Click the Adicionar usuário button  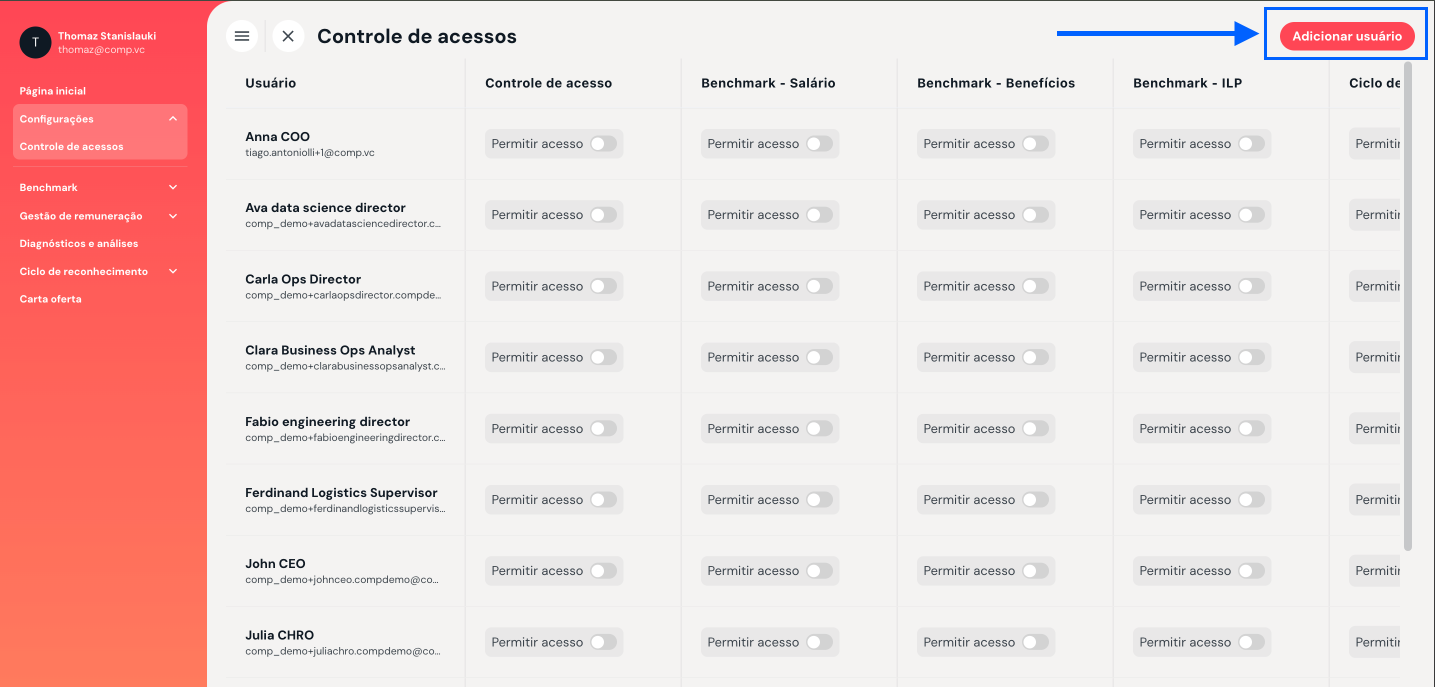click(1347, 36)
